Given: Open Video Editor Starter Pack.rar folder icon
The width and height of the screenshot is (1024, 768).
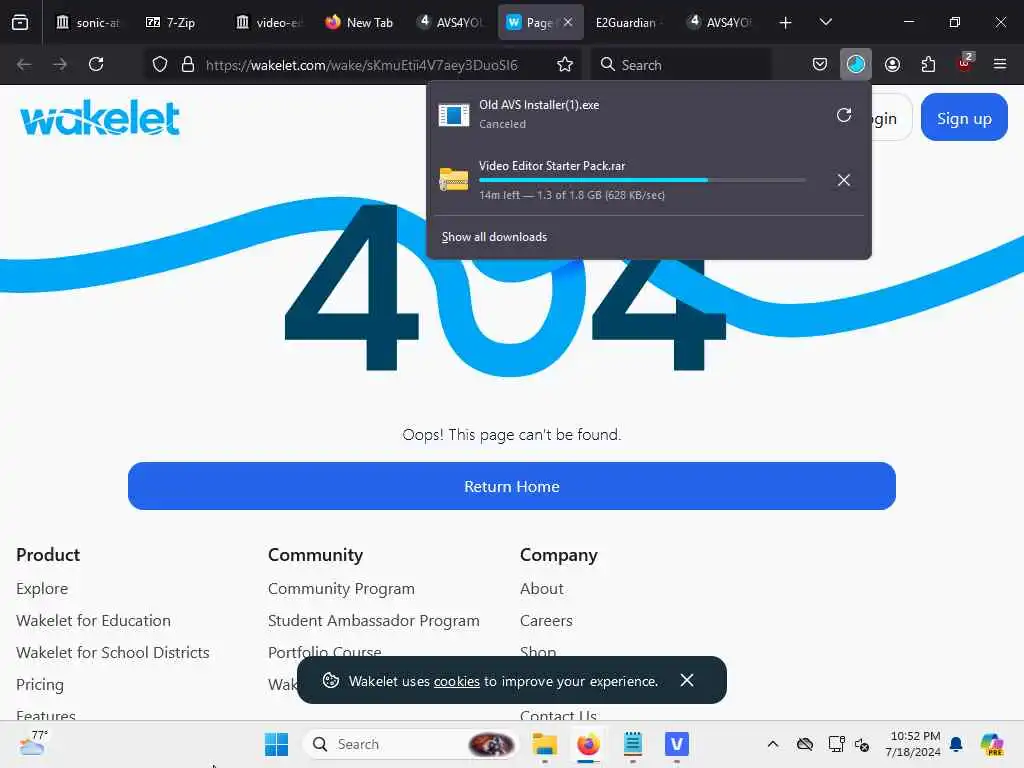Looking at the screenshot, I should [x=454, y=178].
